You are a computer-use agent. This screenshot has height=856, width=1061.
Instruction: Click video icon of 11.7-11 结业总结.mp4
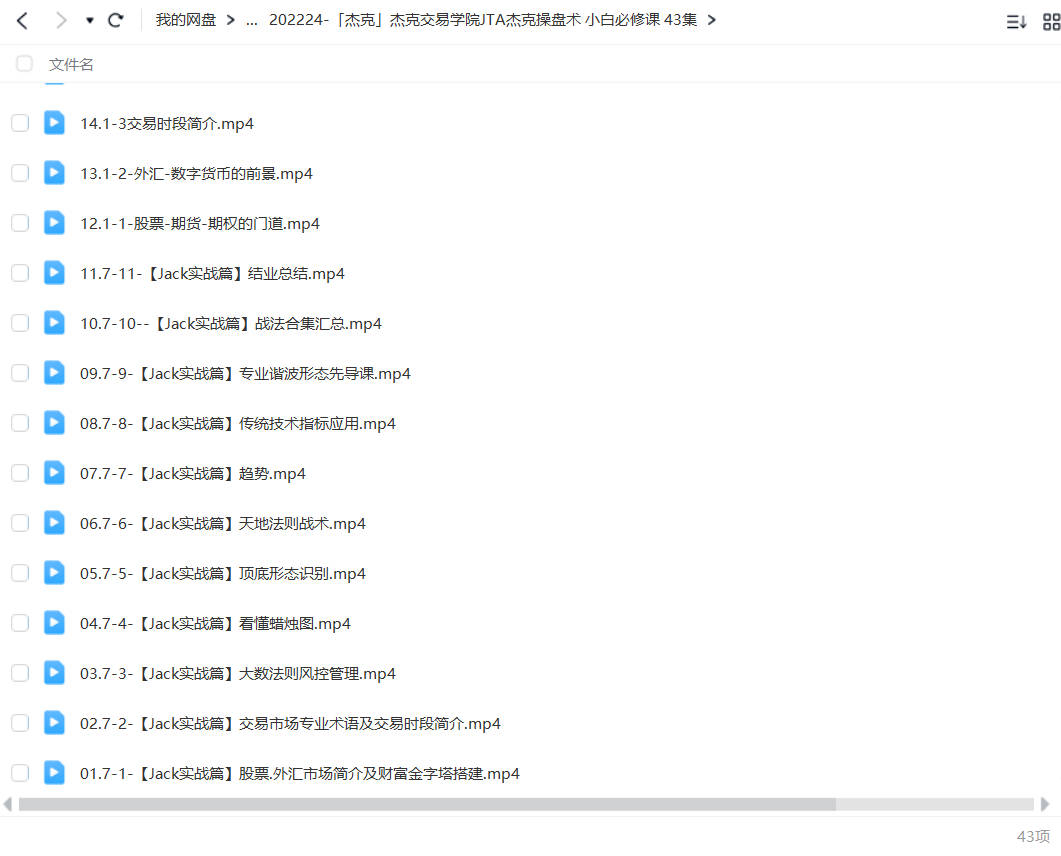coord(54,273)
